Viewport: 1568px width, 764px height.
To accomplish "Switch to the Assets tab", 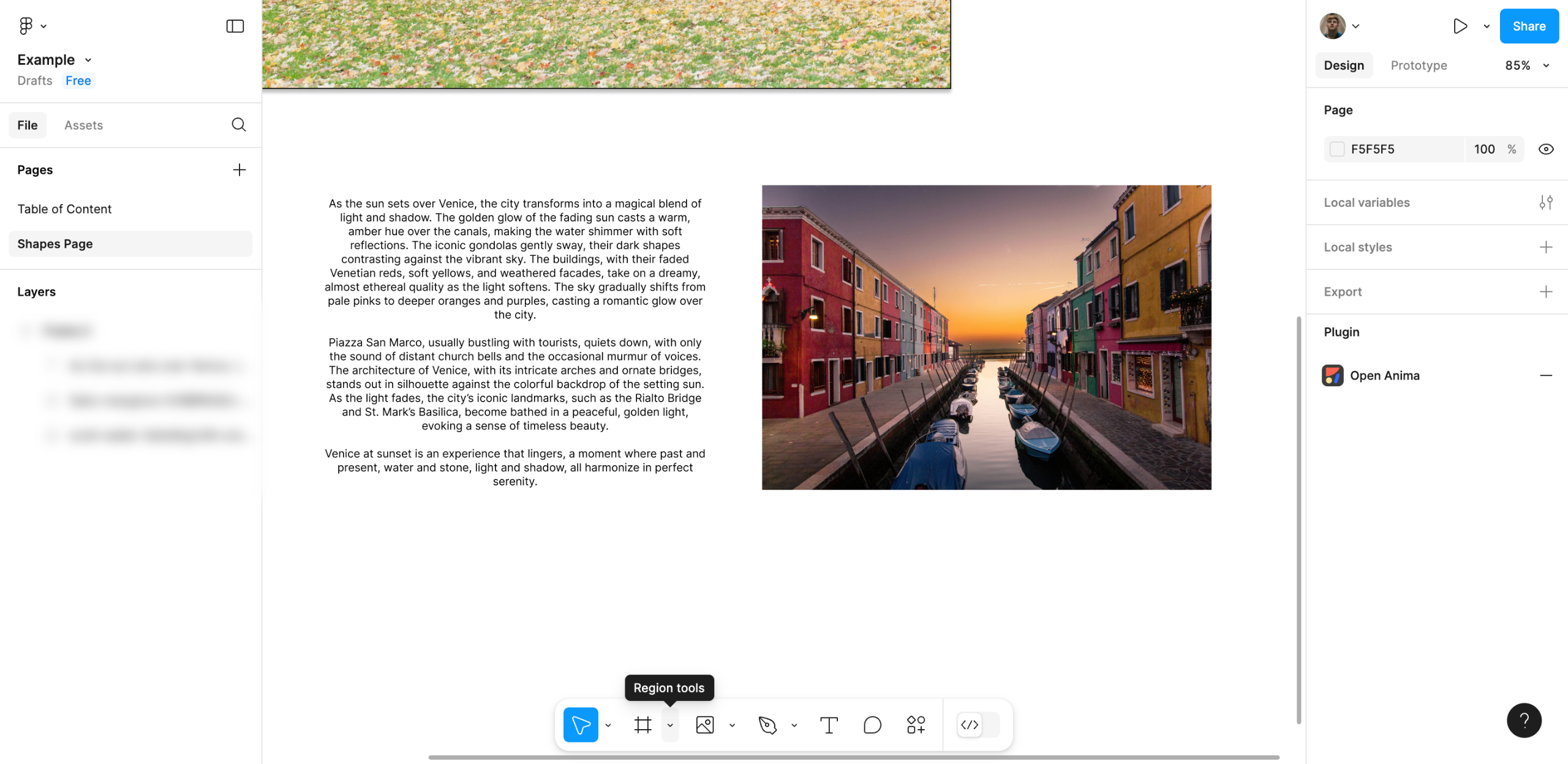I will pos(83,125).
